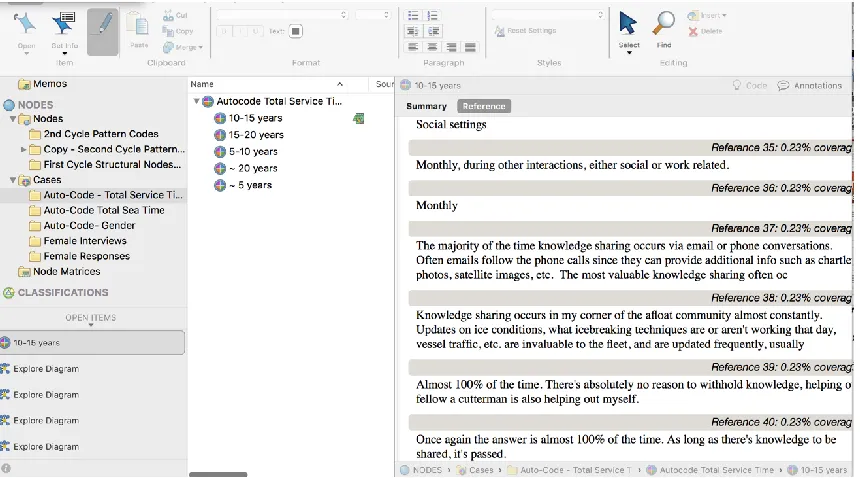Toggle the Annotations button
This screenshot has height=478, width=860.
tap(810, 86)
